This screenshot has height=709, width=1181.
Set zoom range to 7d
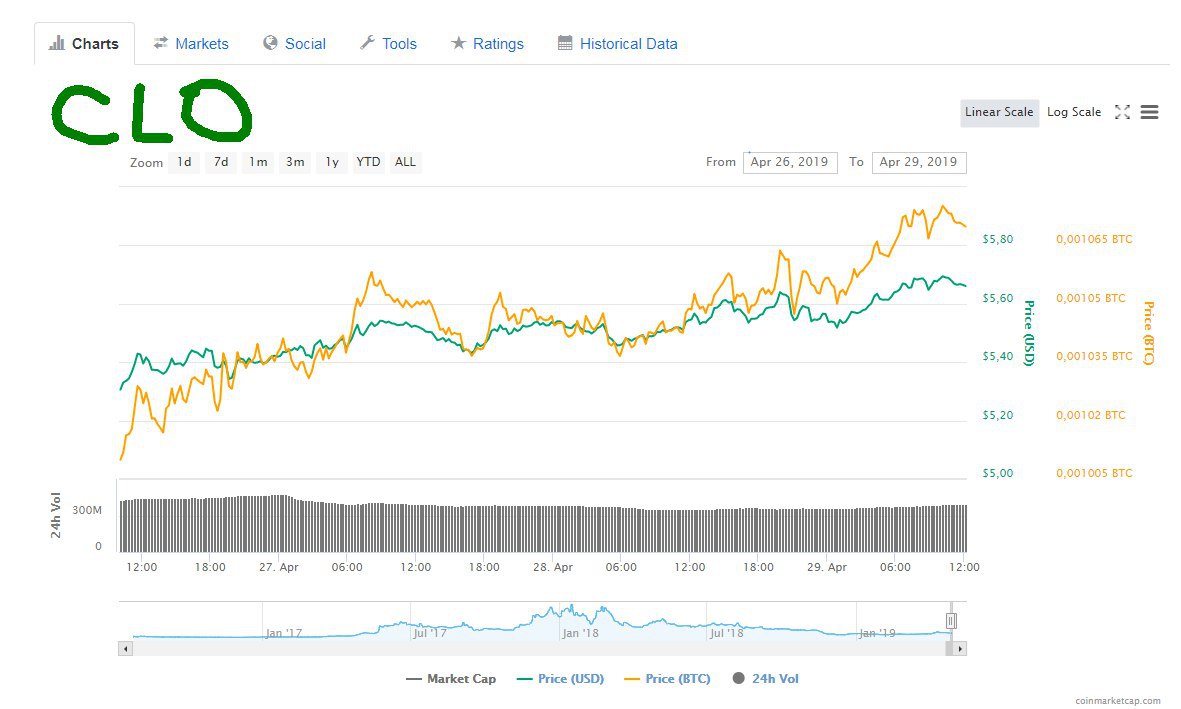[x=221, y=162]
